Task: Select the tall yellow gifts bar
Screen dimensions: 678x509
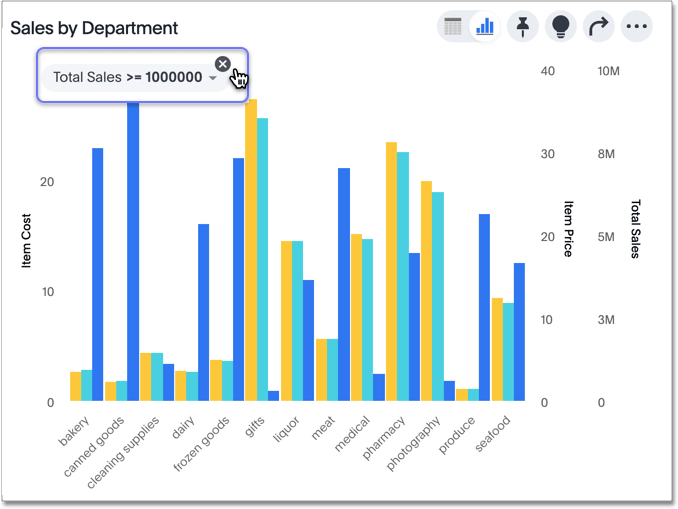Action: (x=251, y=250)
